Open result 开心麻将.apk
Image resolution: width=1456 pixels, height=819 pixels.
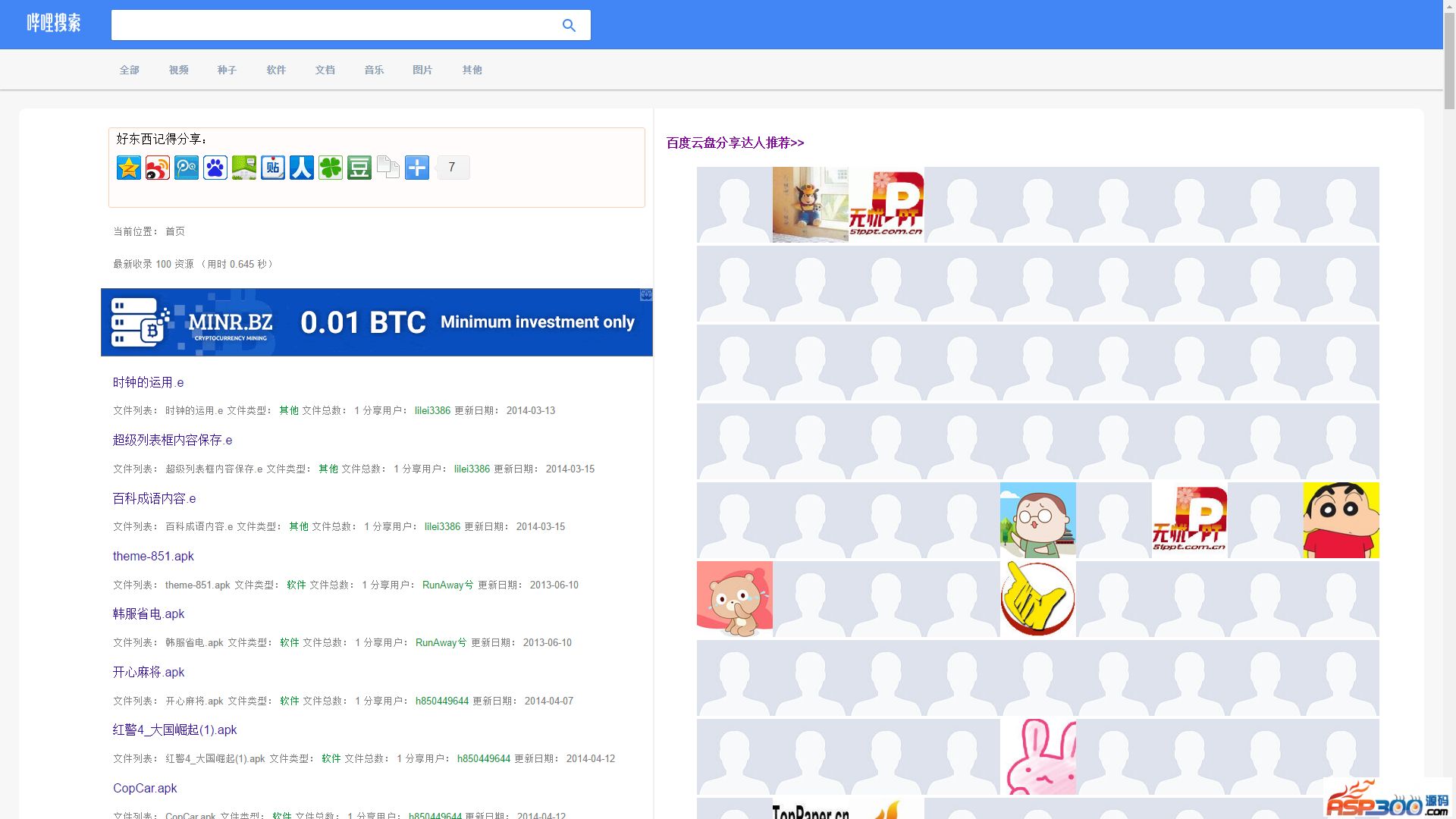tap(149, 672)
